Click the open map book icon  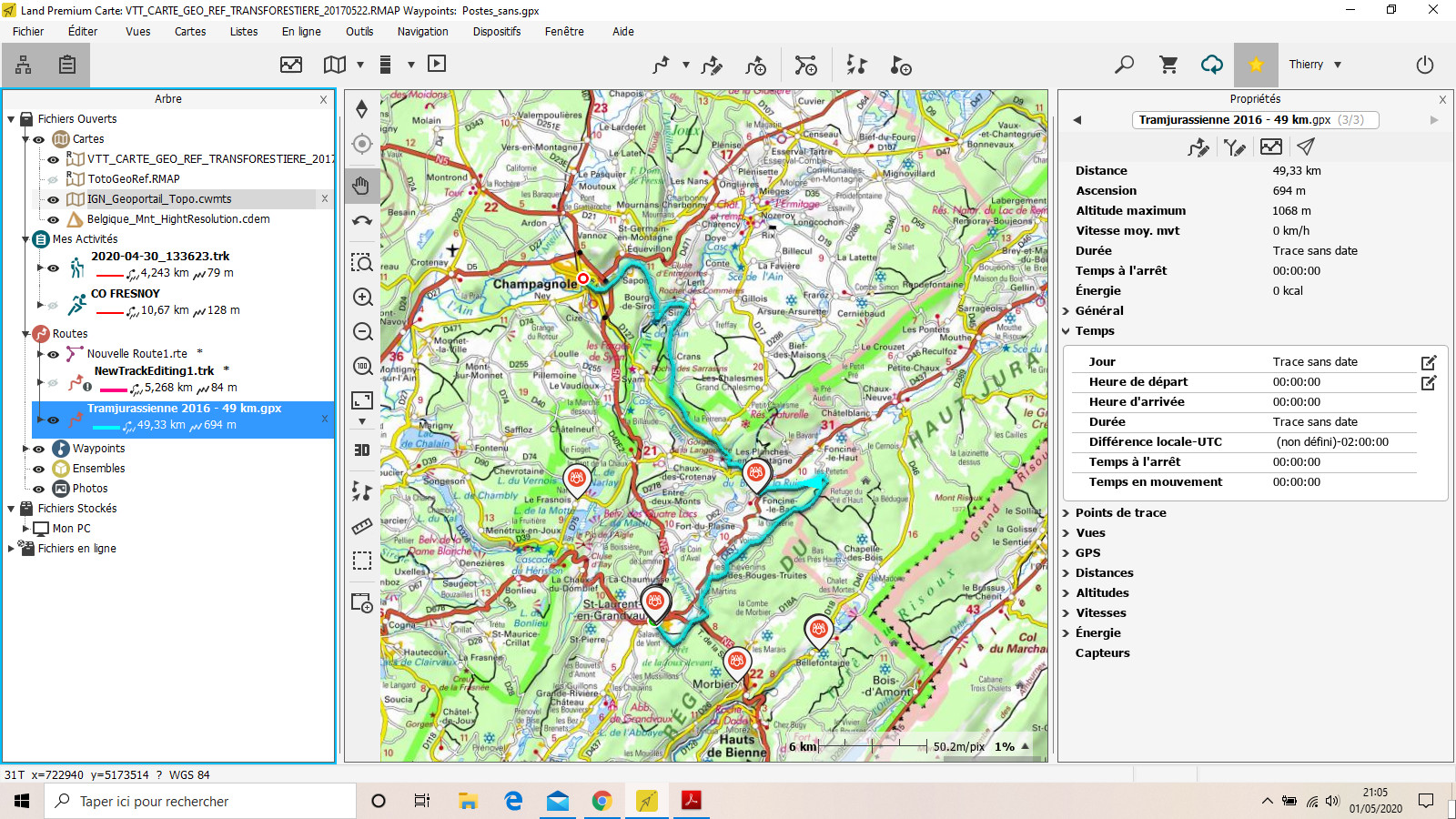pyautogui.click(x=335, y=65)
